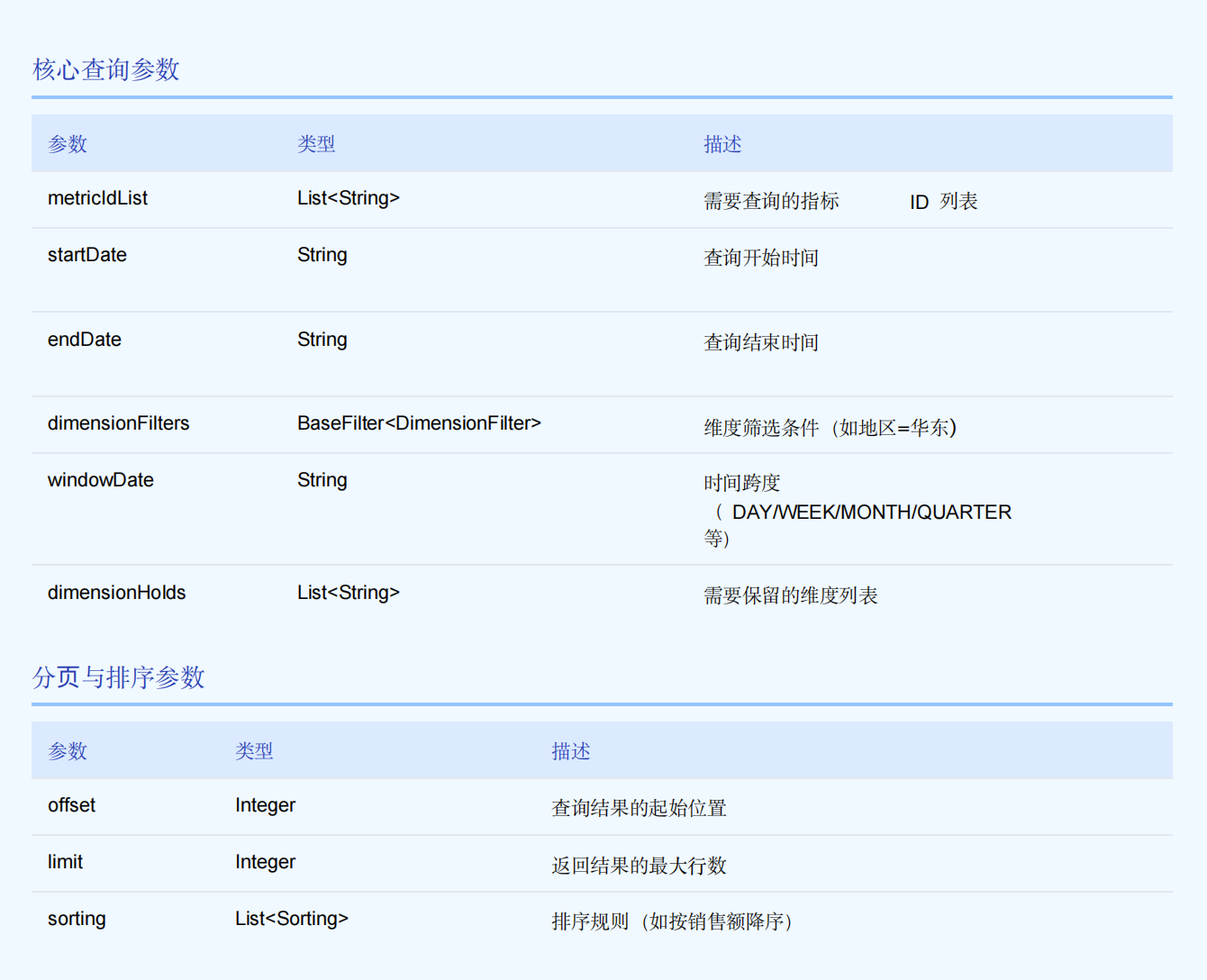1207x980 pixels.
Task: Select the endDate parameter name
Action: pos(85,340)
